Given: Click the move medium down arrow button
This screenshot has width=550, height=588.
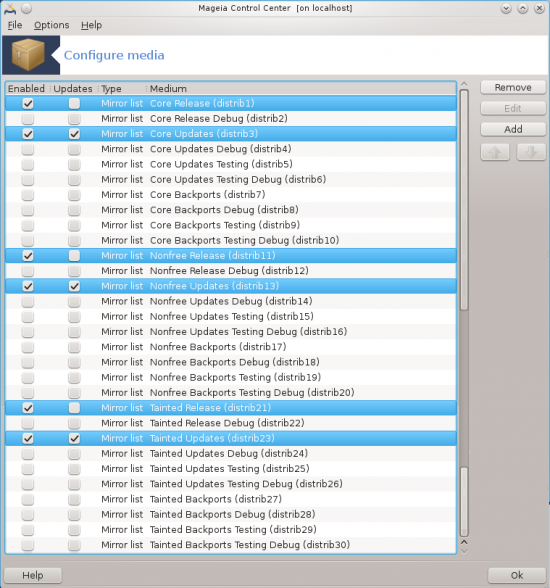Looking at the screenshot, I should click(x=531, y=152).
